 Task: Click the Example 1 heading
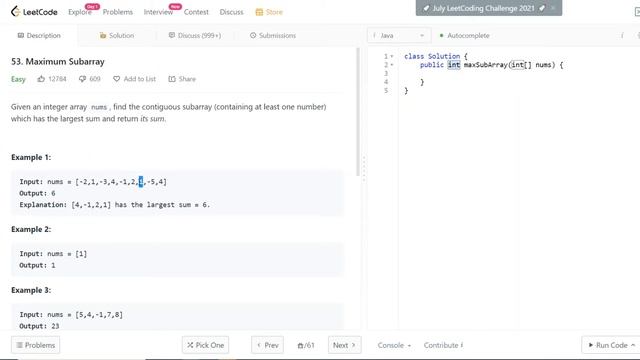(31, 157)
